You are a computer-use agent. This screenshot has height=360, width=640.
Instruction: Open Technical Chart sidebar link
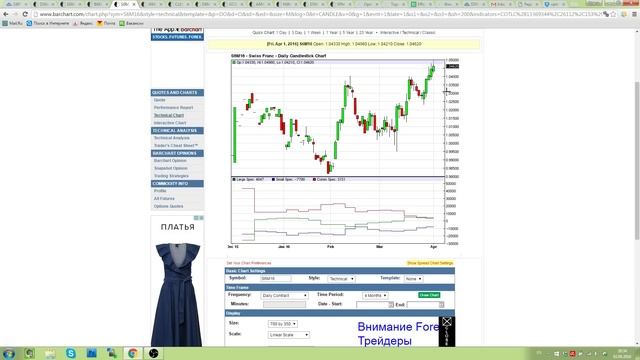pos(169,116)
